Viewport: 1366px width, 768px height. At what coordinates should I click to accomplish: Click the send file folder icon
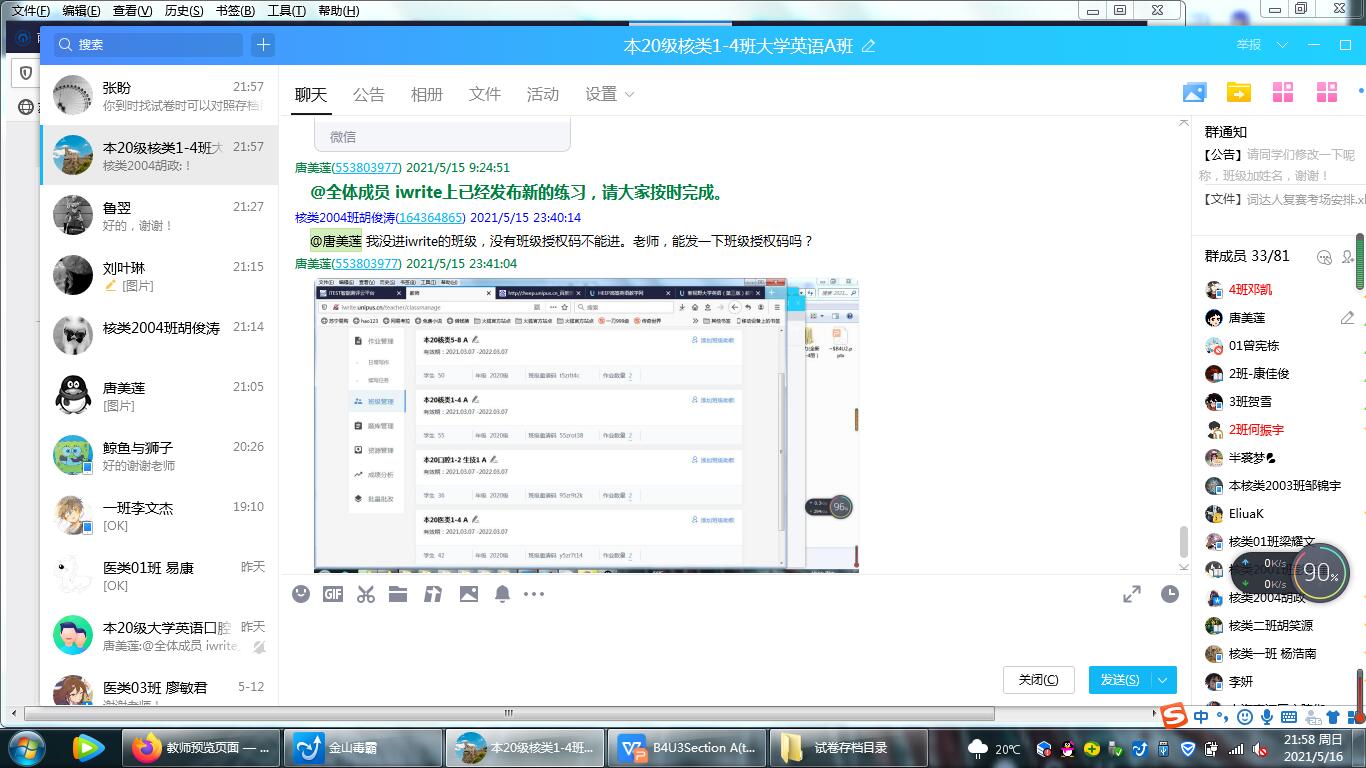pos(398,594)
